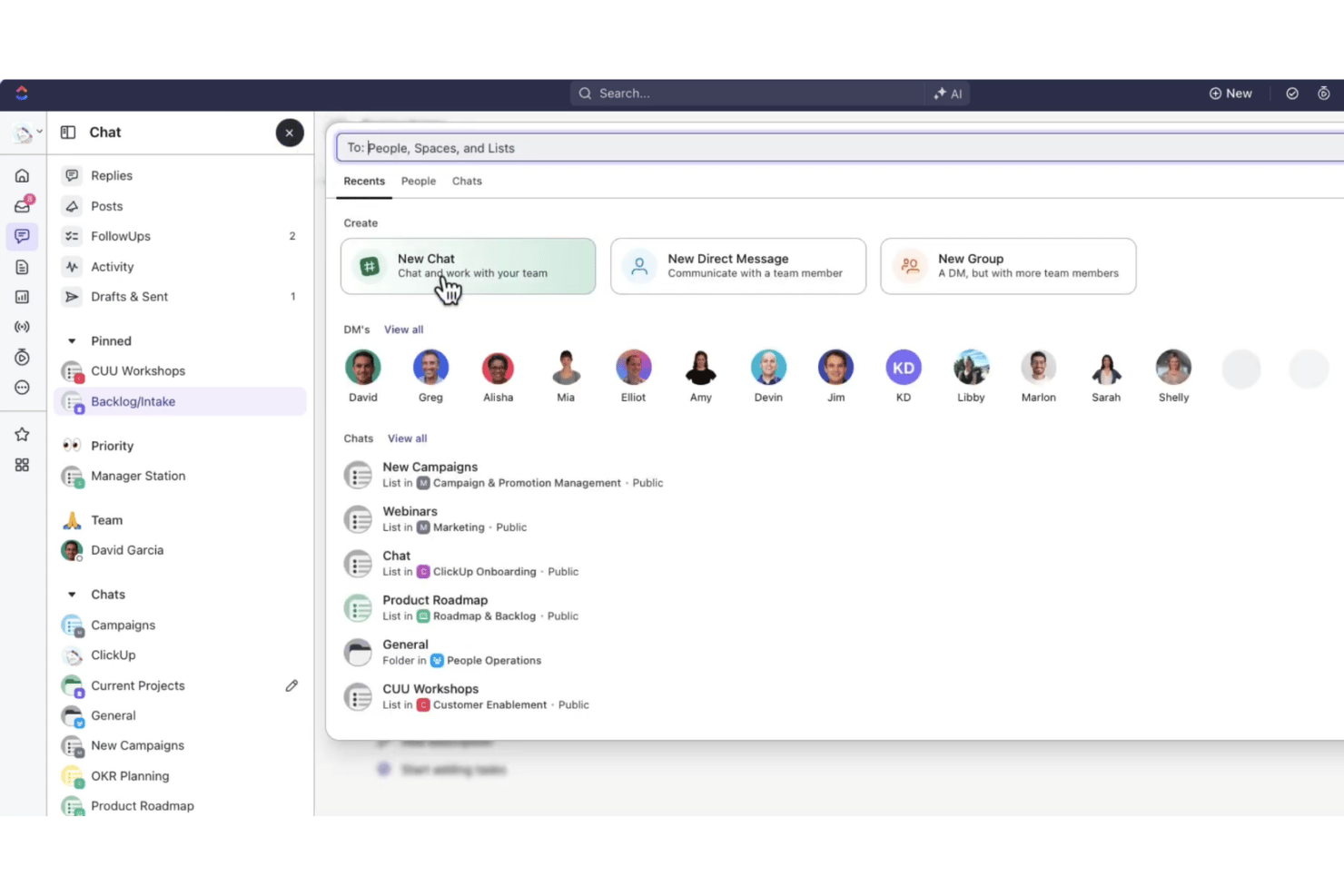1344x896 pixels.
Task: Click the timer icon in top bar
Action: pyautogui.click(x=1324, y=94)
